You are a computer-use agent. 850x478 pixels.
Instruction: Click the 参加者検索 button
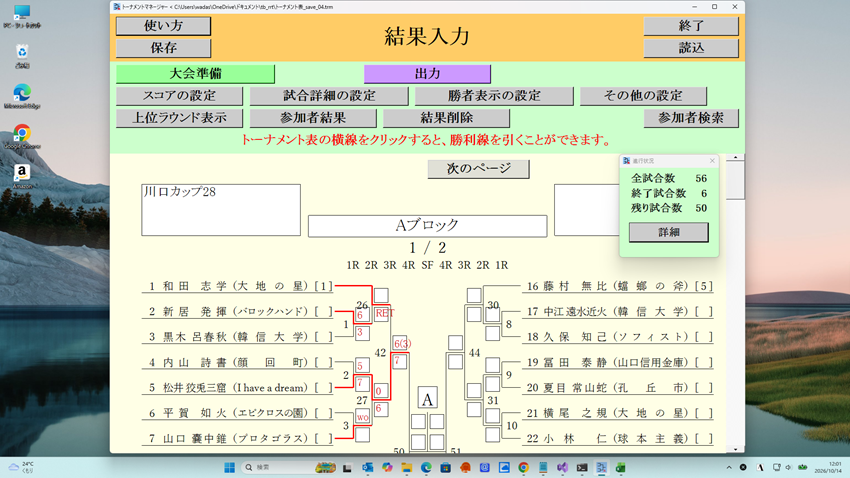point(691,118)
